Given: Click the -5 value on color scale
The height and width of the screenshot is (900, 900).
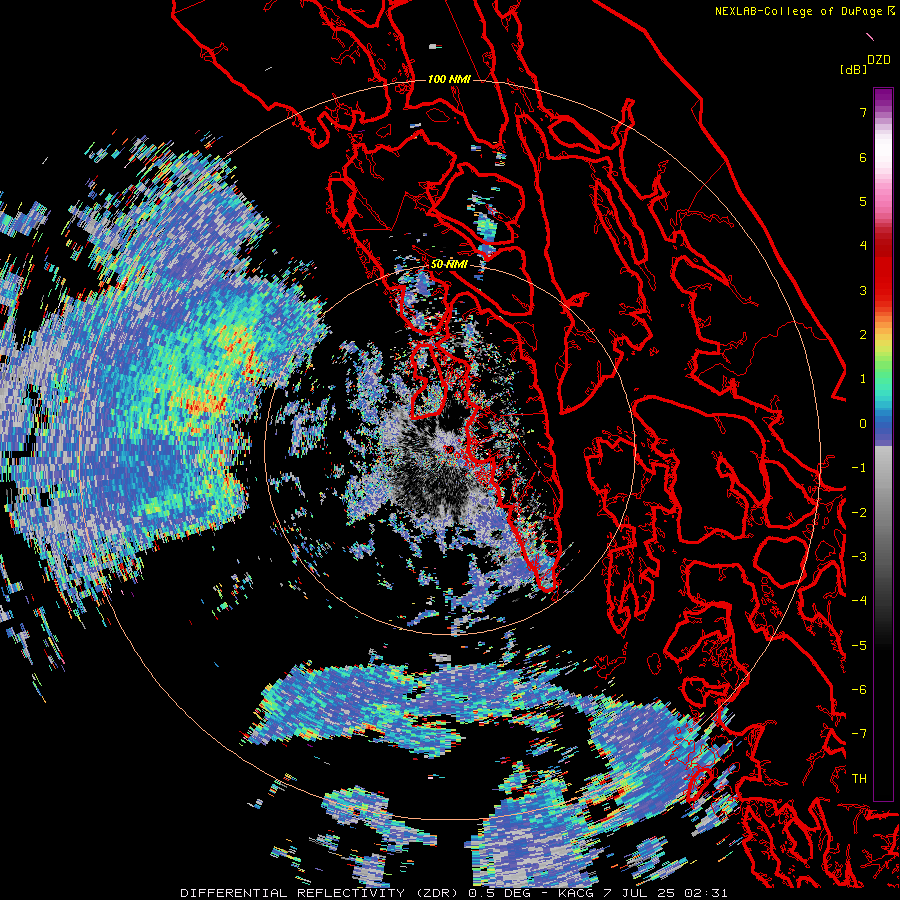Looking at the screenshot, I should 859,646.
